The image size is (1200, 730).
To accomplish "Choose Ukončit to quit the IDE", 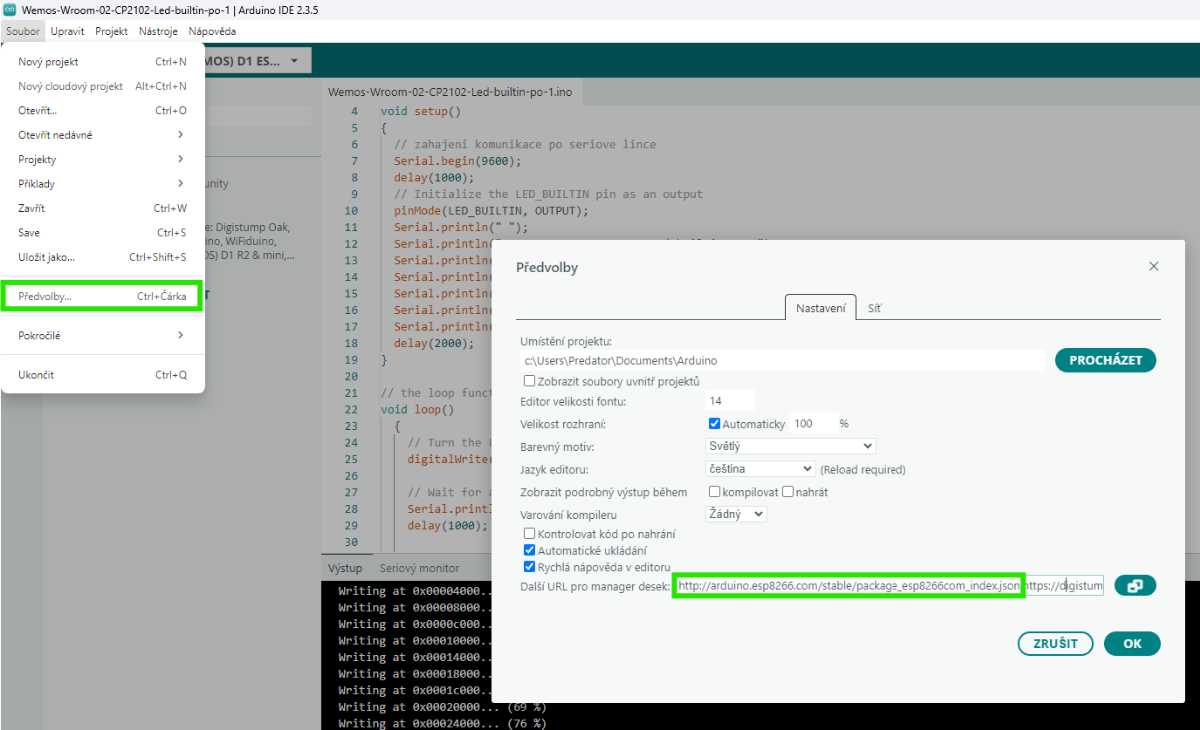I will [103, 375].
